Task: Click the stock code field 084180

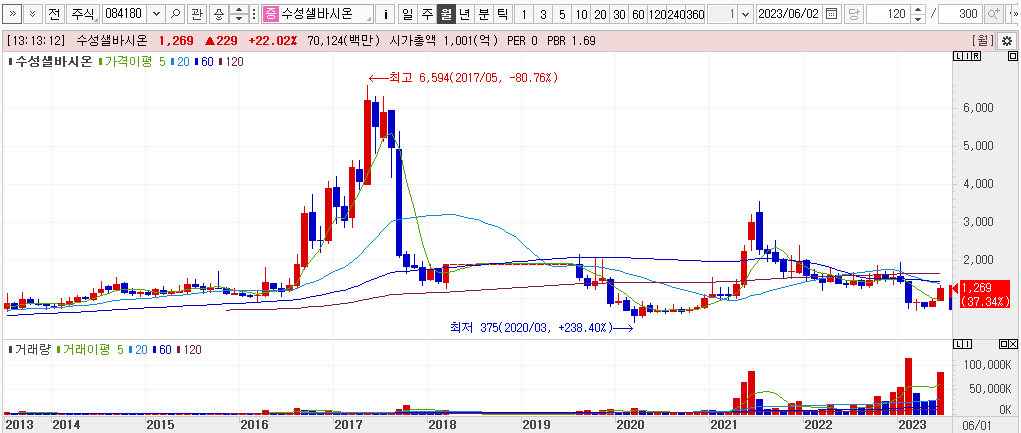Action: coord(125,14)
